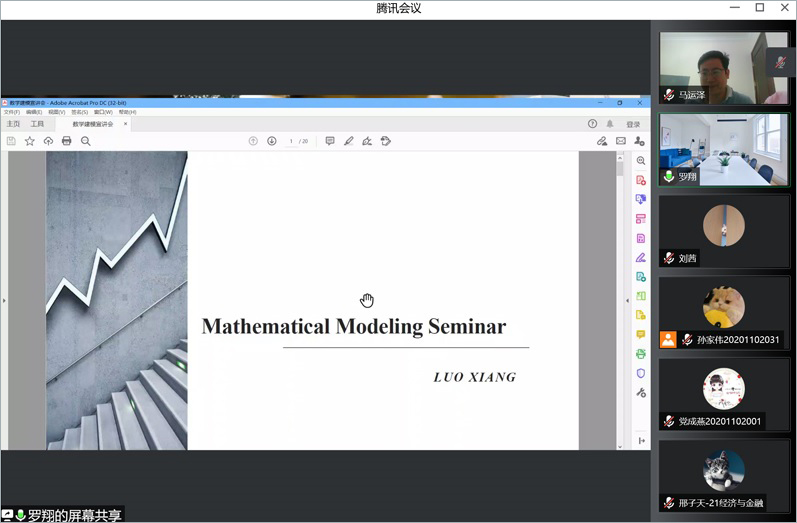Viewport: 797px width, 523px height.
Task: Toggle microphone for 罗翔 participant
Action: pos(669,176)
